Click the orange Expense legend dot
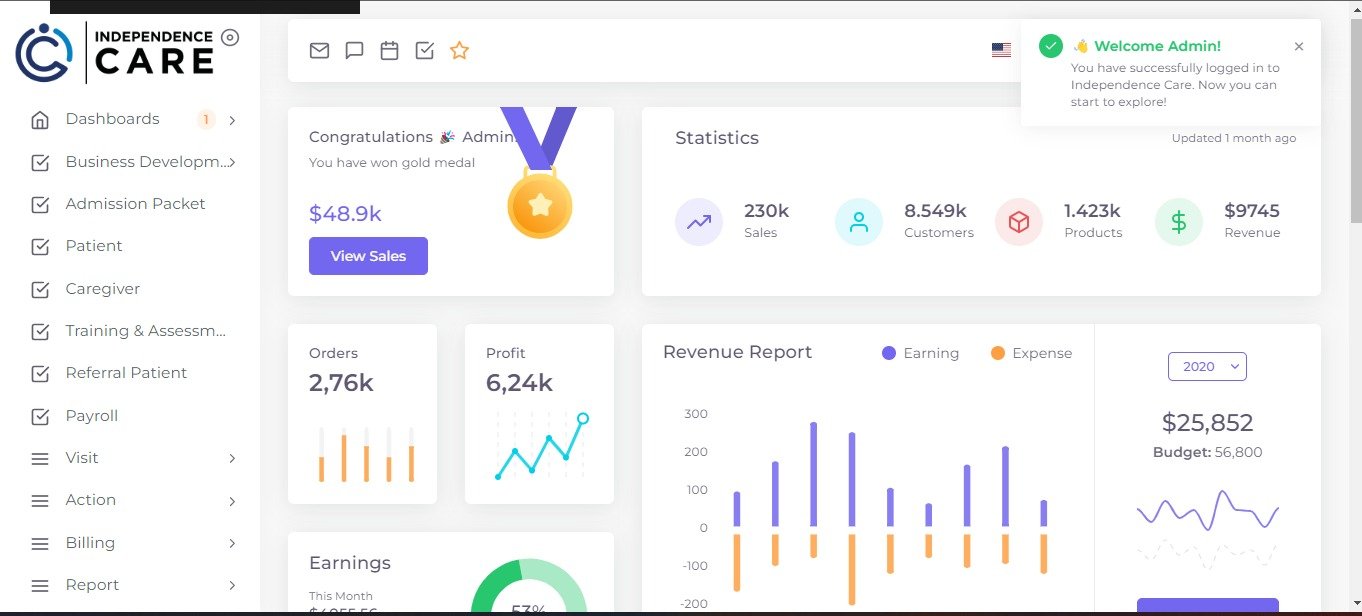Viewport: 1362px width, 616px height. point(998,353)
